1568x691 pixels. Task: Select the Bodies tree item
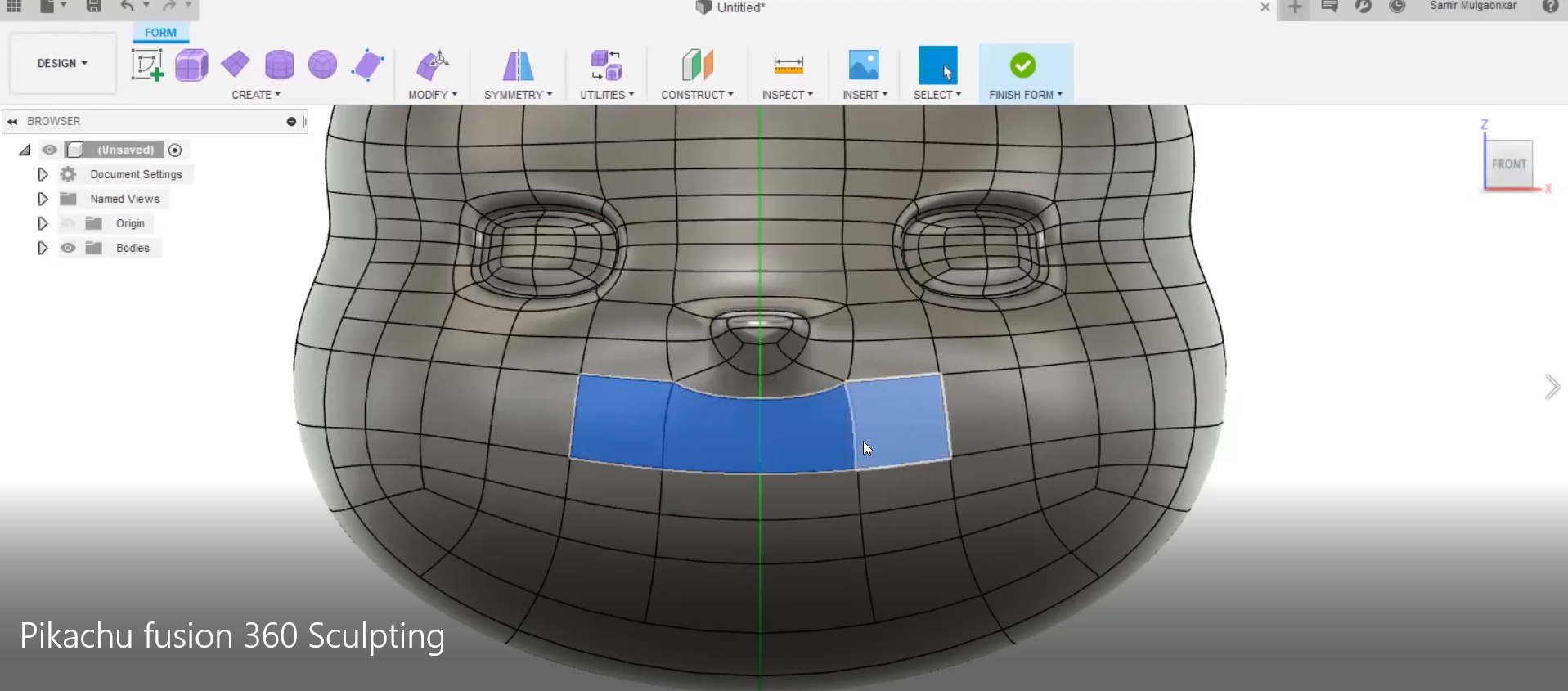point(133,248)
